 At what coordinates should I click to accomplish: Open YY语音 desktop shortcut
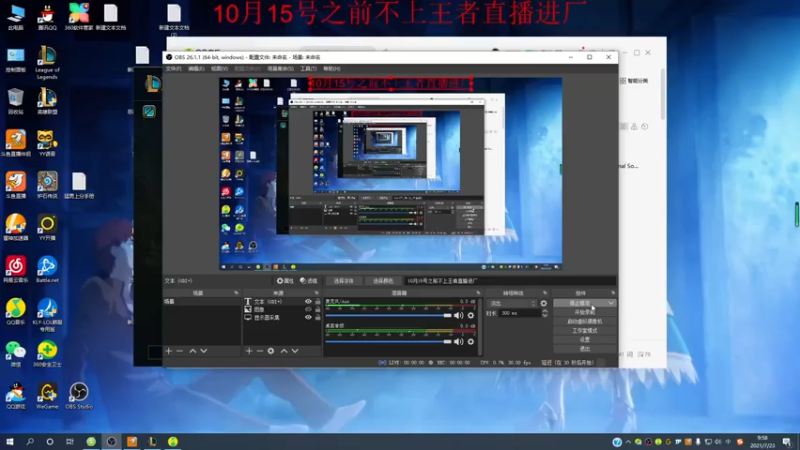[x=47, y=143]
